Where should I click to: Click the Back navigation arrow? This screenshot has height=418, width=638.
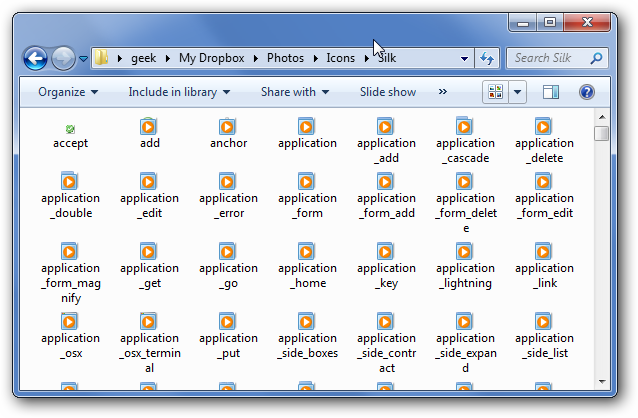click(x=36, y=58)
